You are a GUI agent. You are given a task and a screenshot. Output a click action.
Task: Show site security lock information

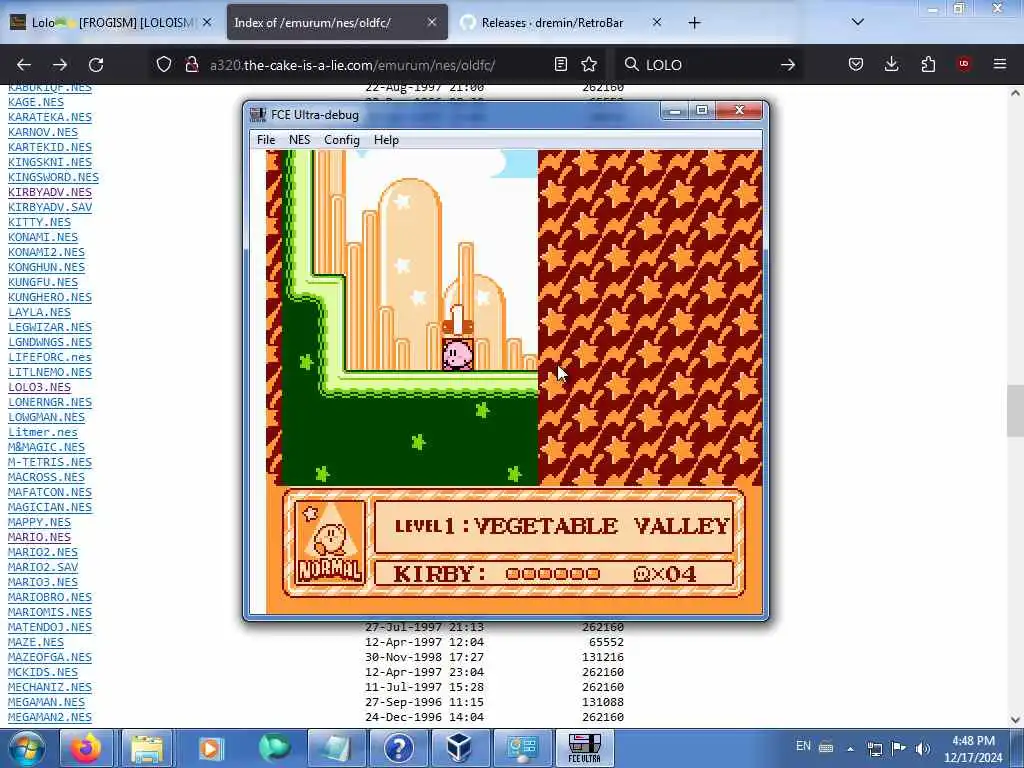191,64
